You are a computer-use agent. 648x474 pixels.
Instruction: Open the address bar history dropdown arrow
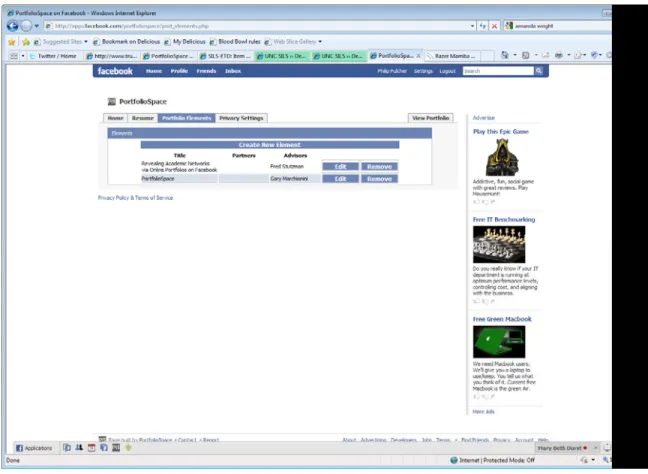[472, 26]
